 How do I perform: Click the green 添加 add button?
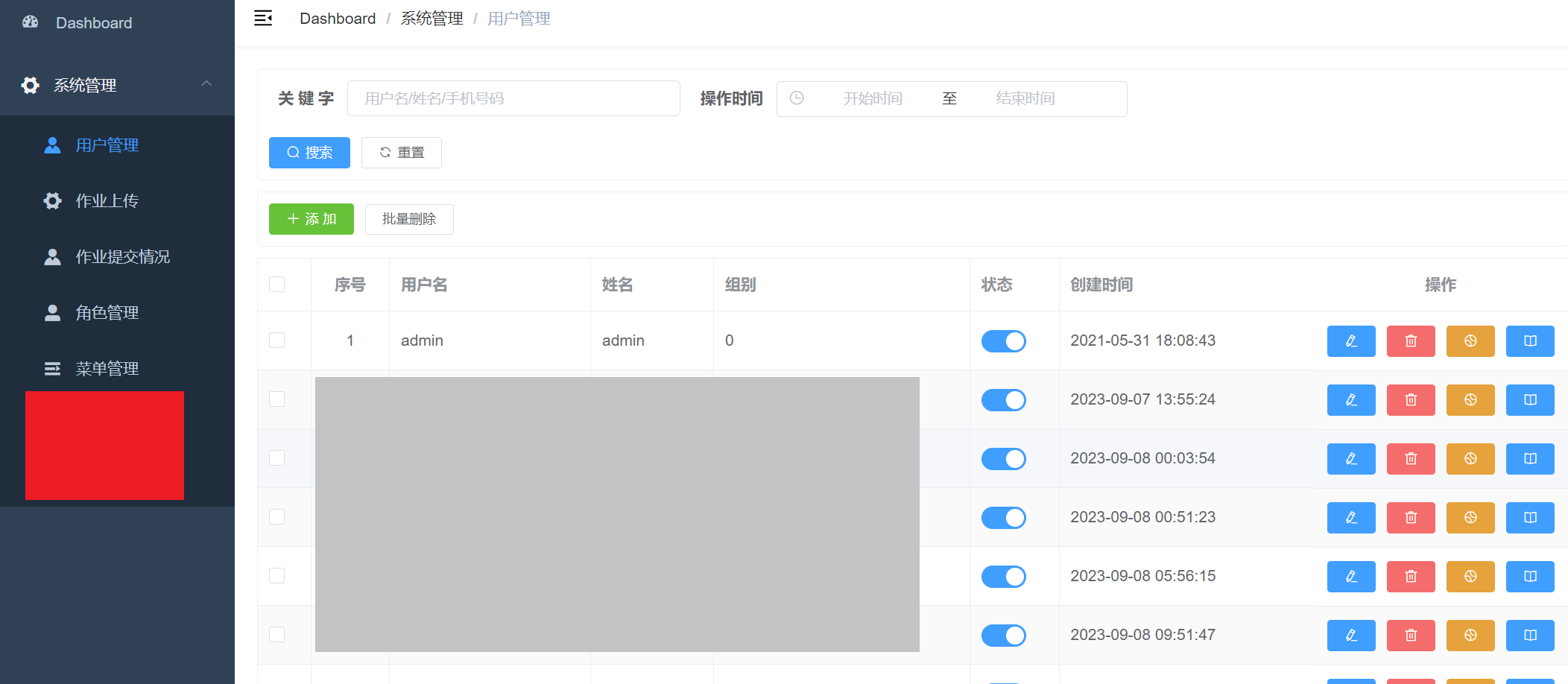click(311, 219)
